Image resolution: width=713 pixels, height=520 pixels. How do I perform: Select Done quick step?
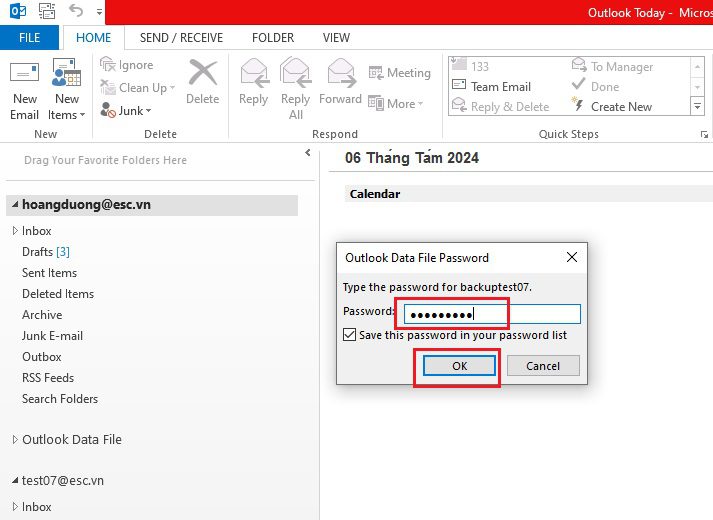pos(595,86)
